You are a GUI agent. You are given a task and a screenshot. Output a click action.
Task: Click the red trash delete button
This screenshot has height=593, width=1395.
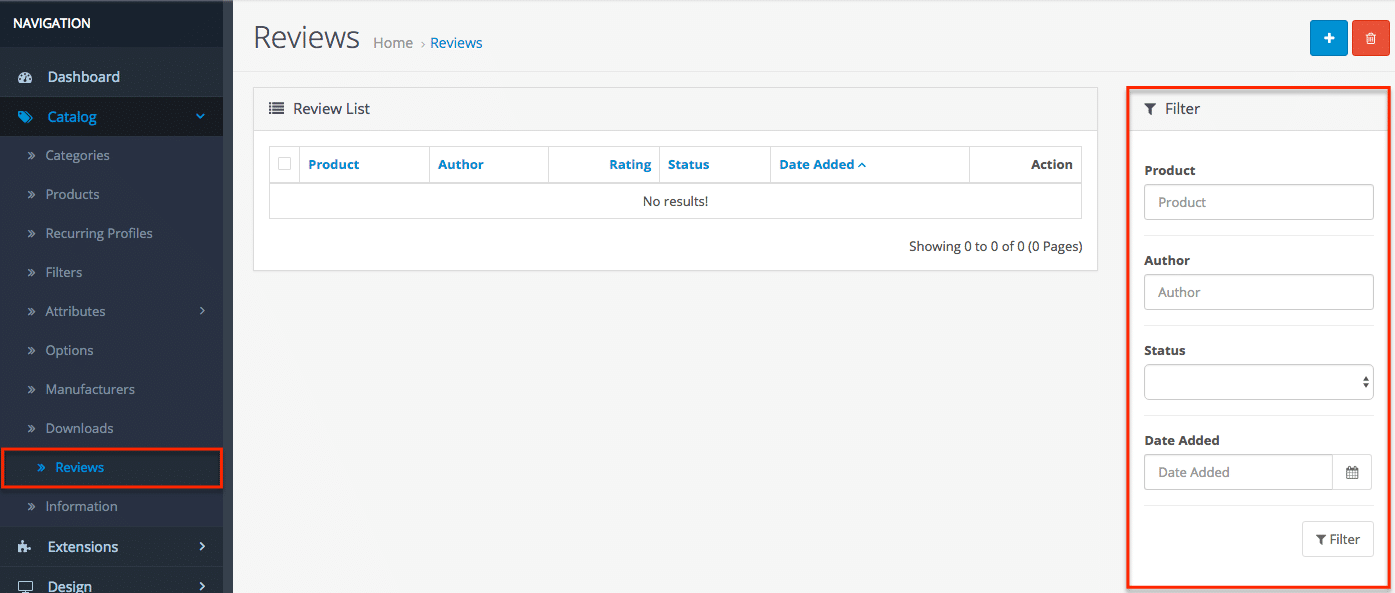(x=1370, y=38)
